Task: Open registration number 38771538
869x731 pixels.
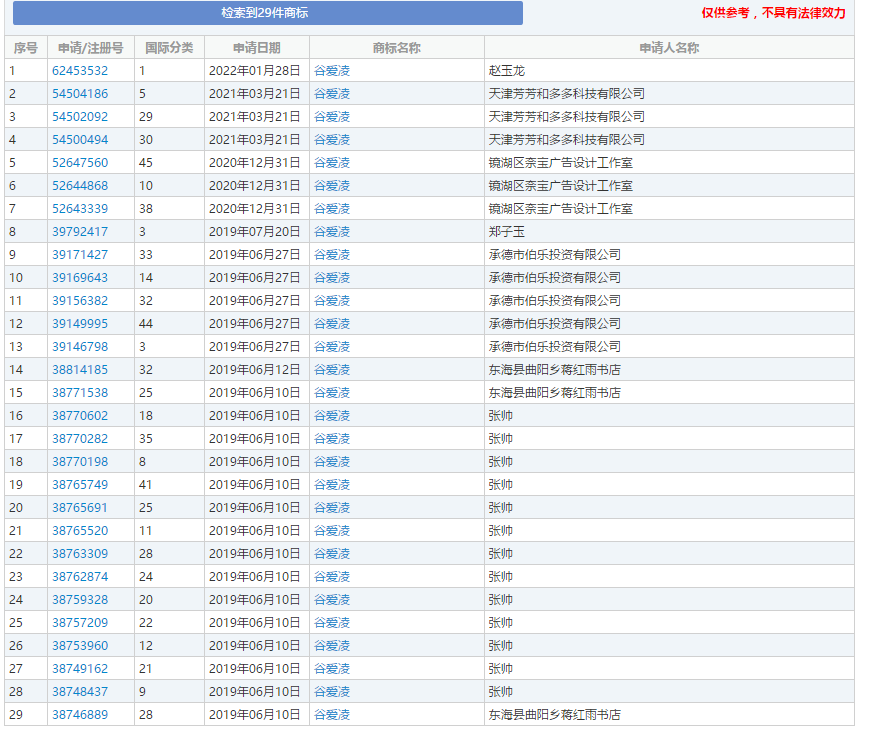Action: coord(80,393)
